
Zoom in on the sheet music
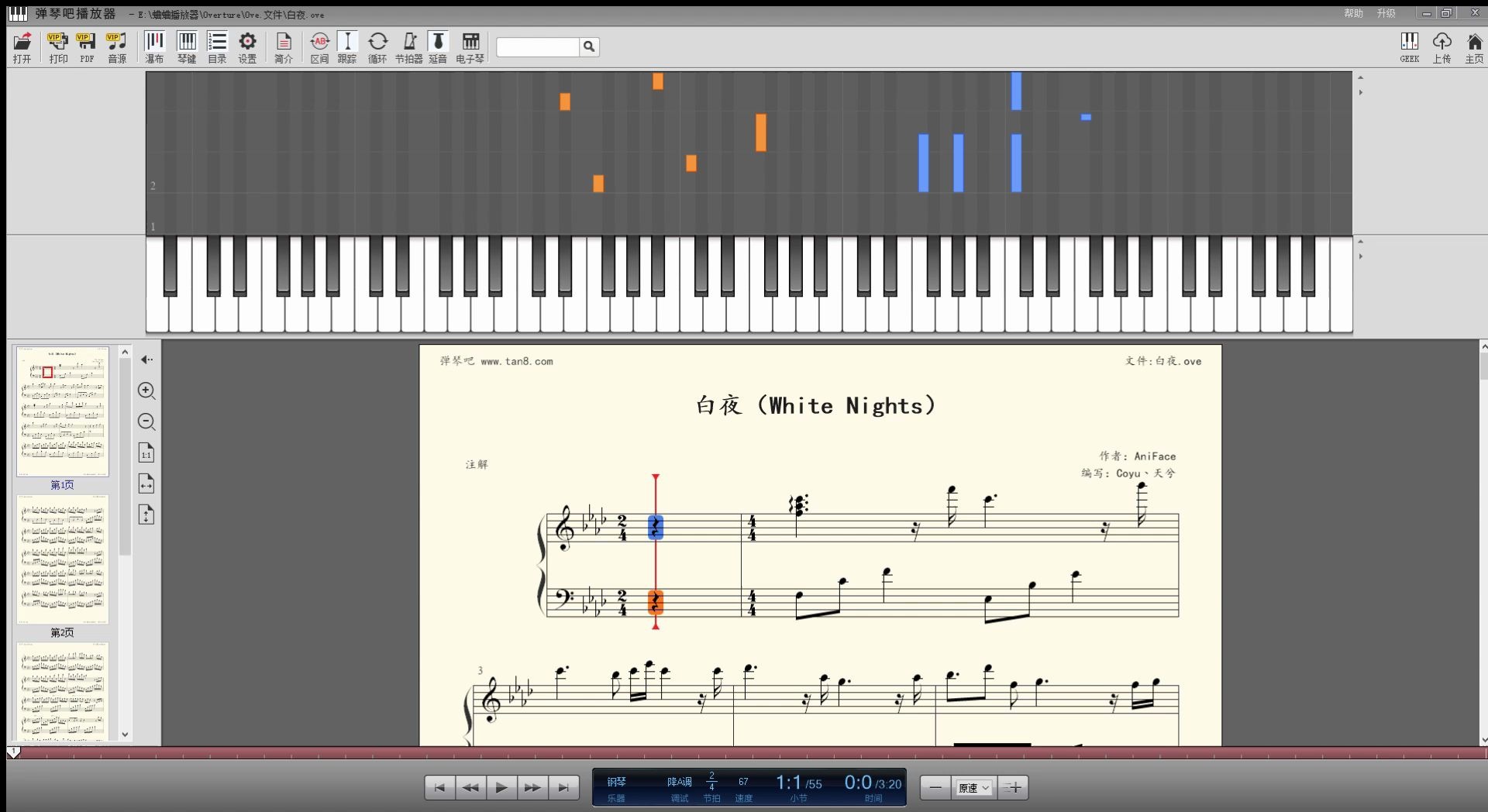[x=146, y=391]
